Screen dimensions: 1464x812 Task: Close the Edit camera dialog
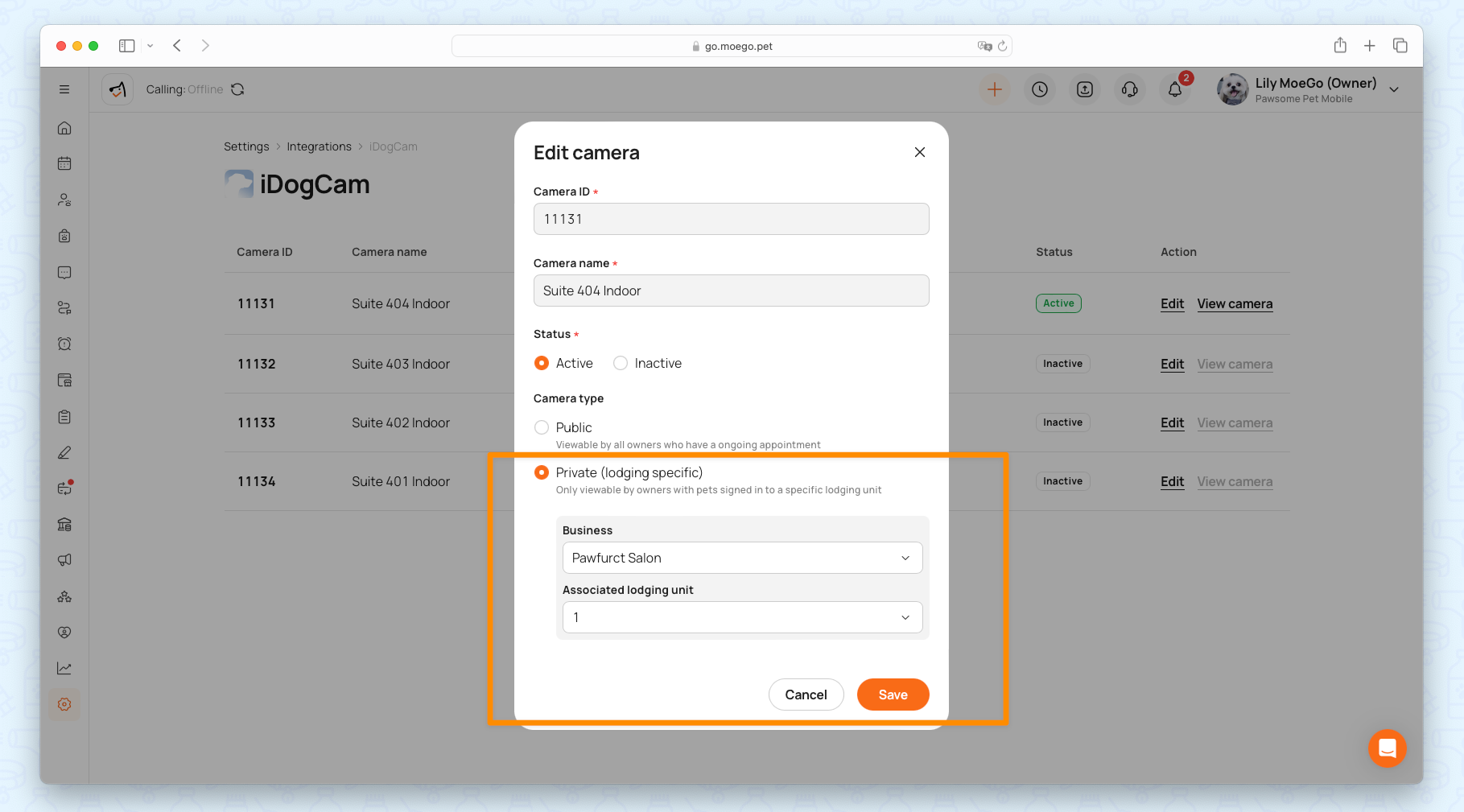tap(920, 152)
